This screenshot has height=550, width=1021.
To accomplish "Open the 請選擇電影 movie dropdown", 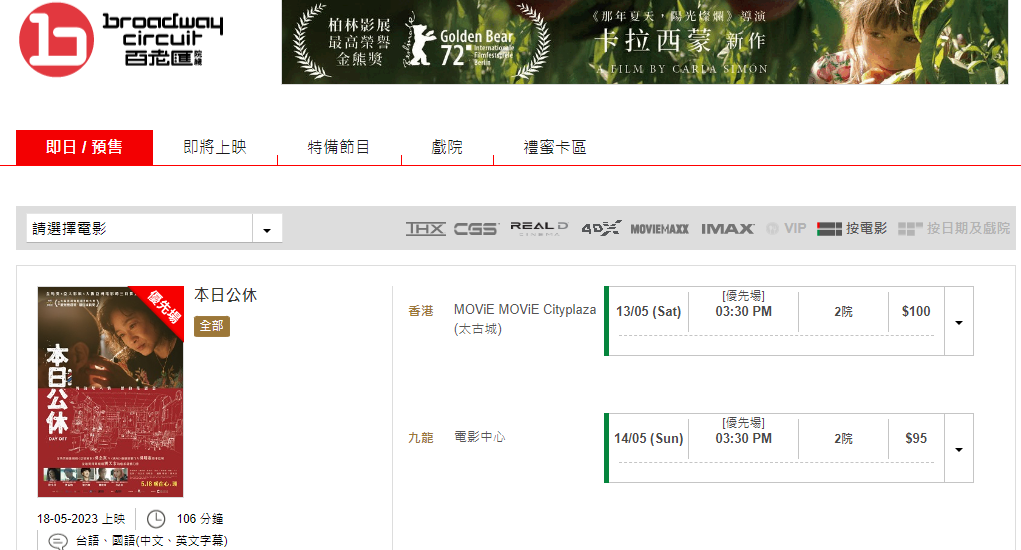I will pyautogui.click(x=154, y=228).
